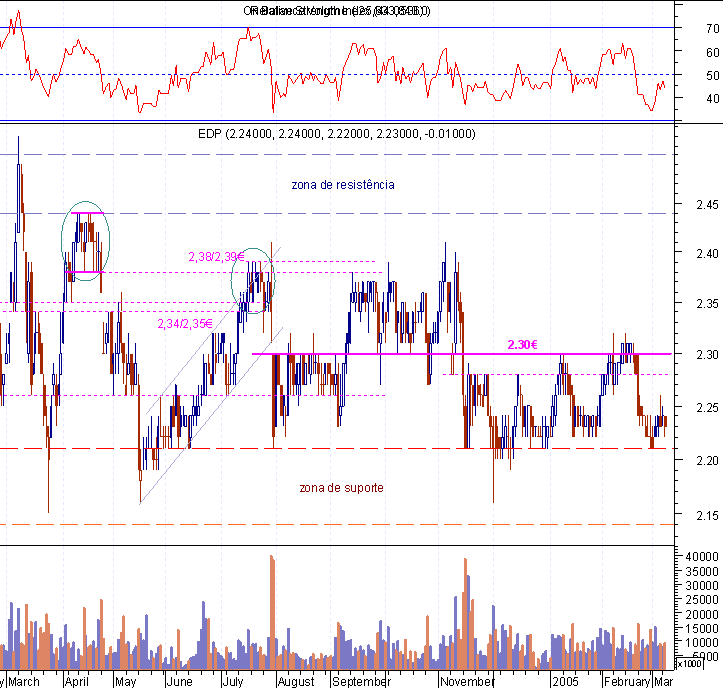Click the RSI 40 scale value
Screen dimensions: 723x688
pyautogui.click(x=712, y=98)
